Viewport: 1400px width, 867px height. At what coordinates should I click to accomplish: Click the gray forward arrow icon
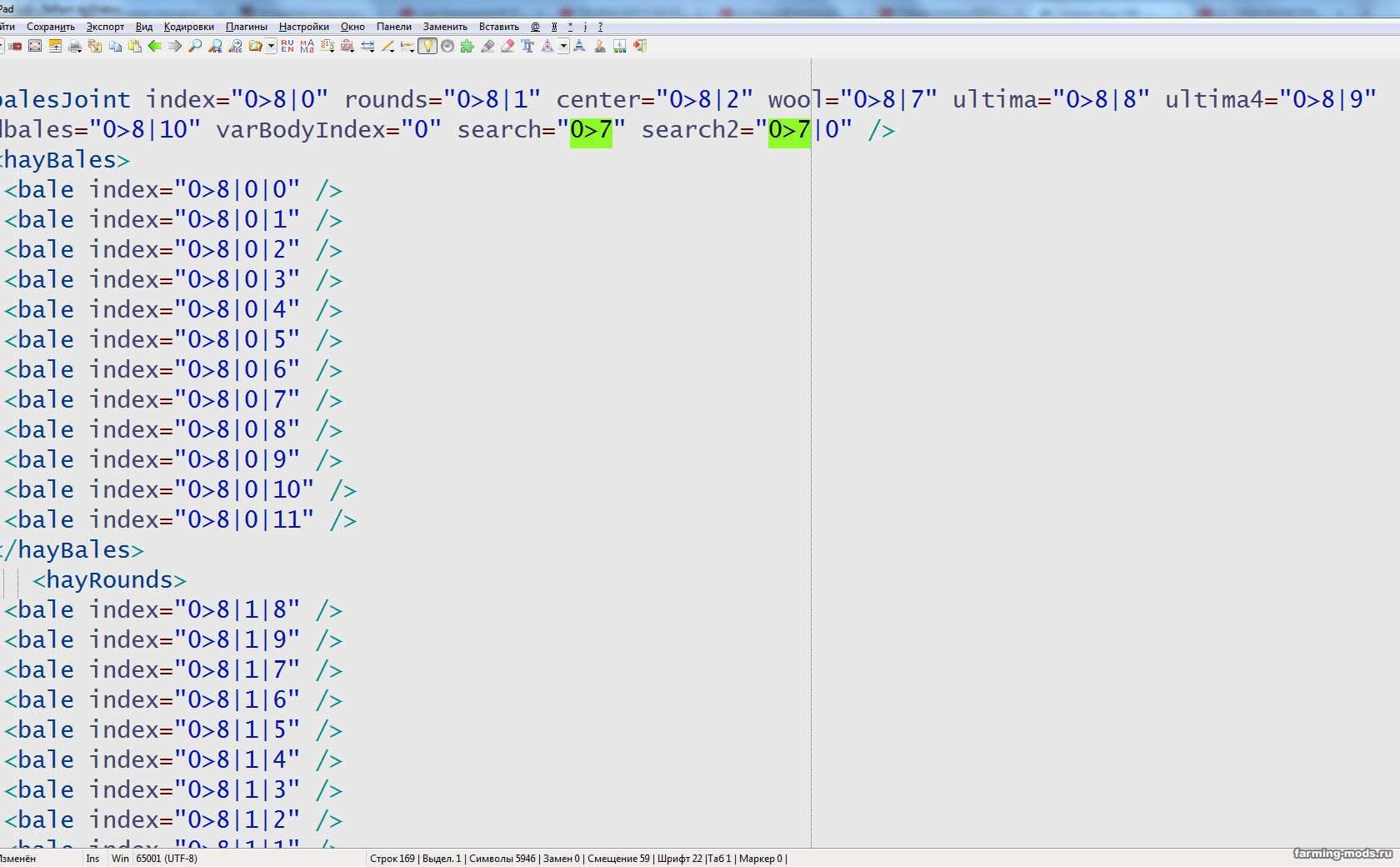175,46
